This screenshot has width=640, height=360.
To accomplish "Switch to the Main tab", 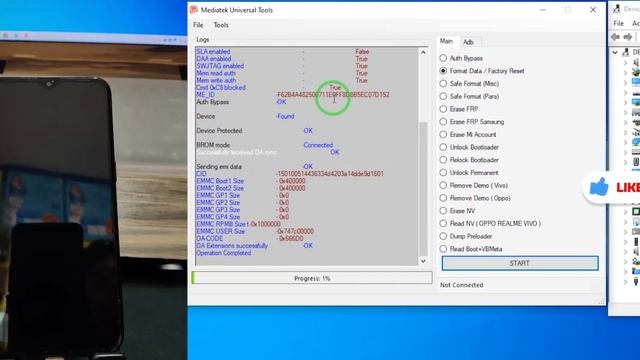I will [446, 41].
